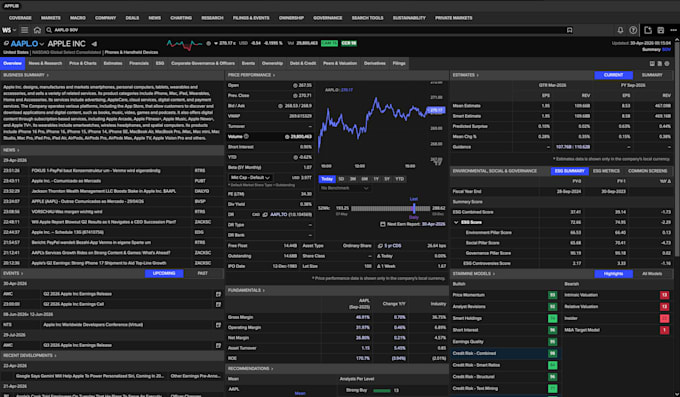Click the vertical scrollbar up arrow
Screen dimensions: 680x397
(x=677, y=40)
